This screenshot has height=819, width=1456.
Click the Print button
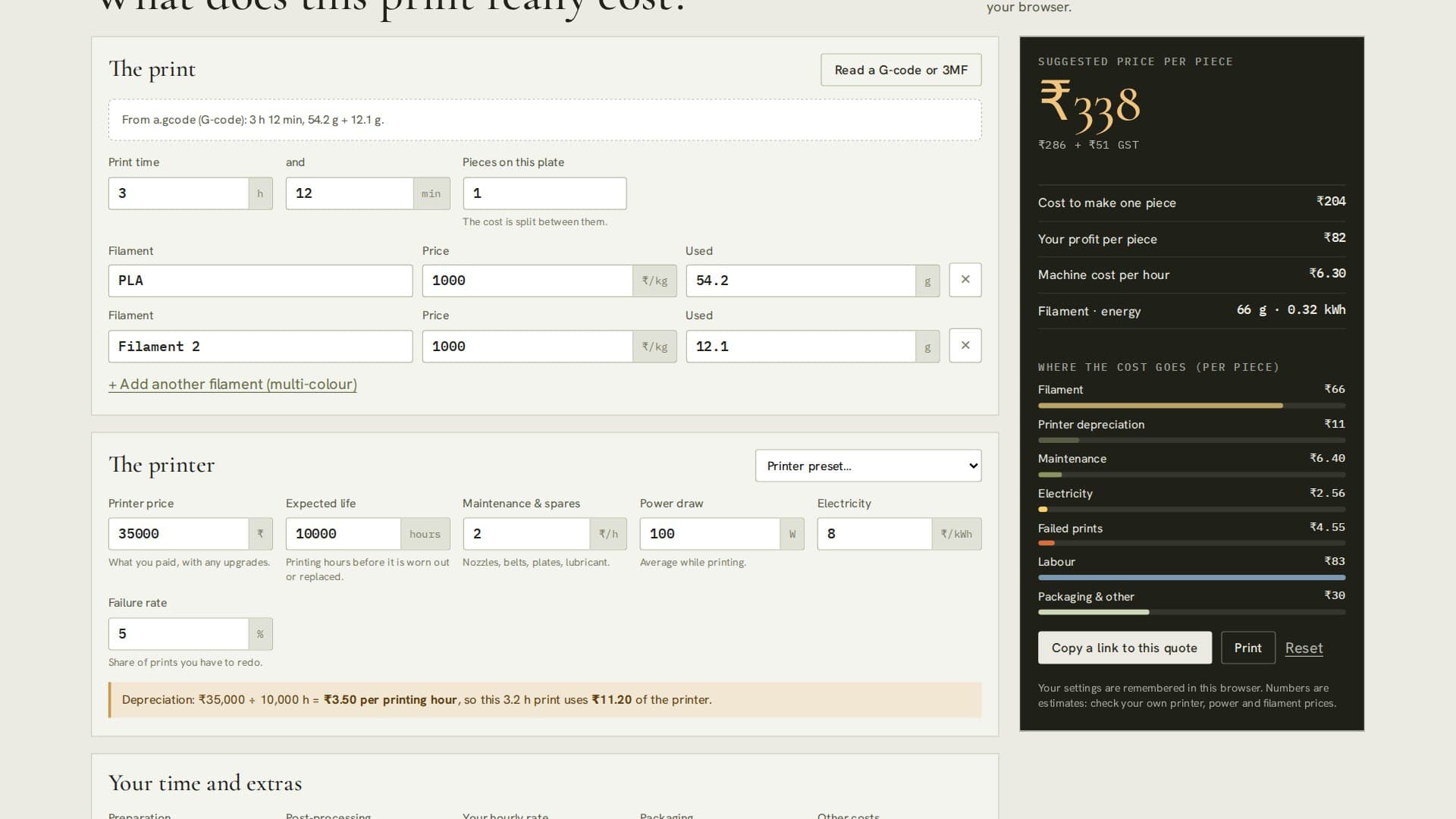click(x=1247, y=648)
